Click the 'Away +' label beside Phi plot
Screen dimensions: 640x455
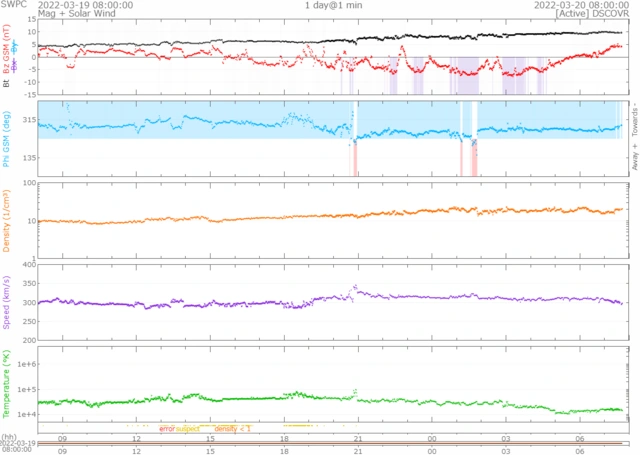634,160
